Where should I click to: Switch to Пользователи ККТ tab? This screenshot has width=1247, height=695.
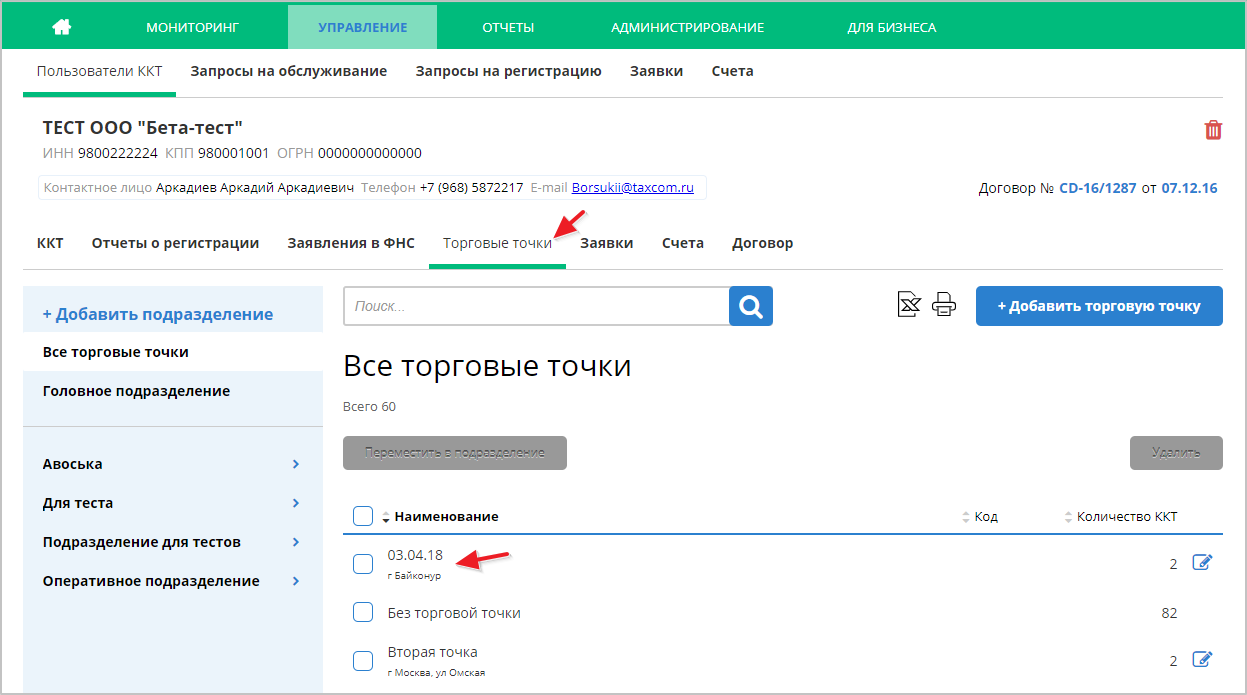click(x=99, y=71)
